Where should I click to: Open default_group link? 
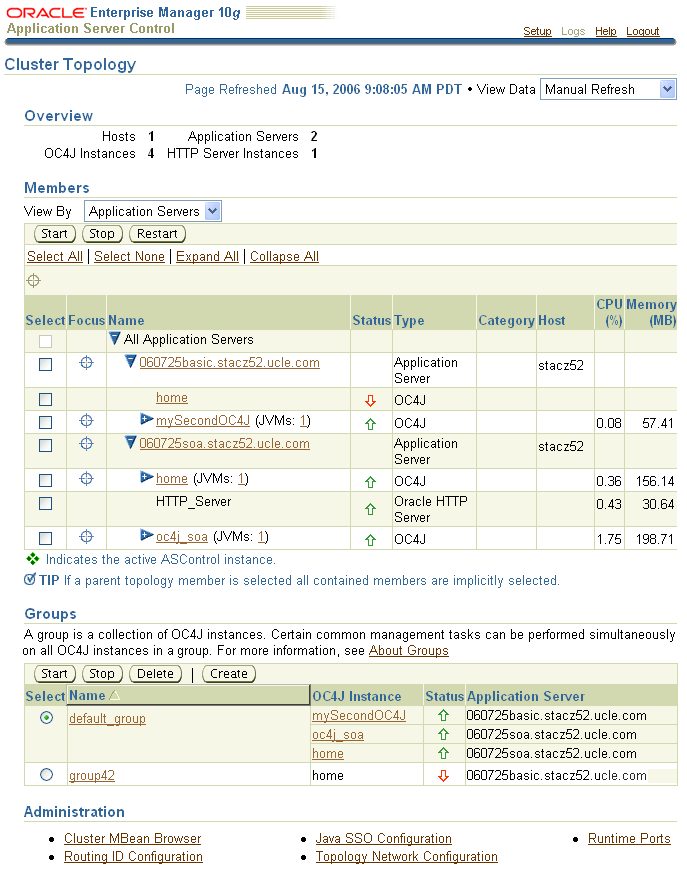(107, 718)
